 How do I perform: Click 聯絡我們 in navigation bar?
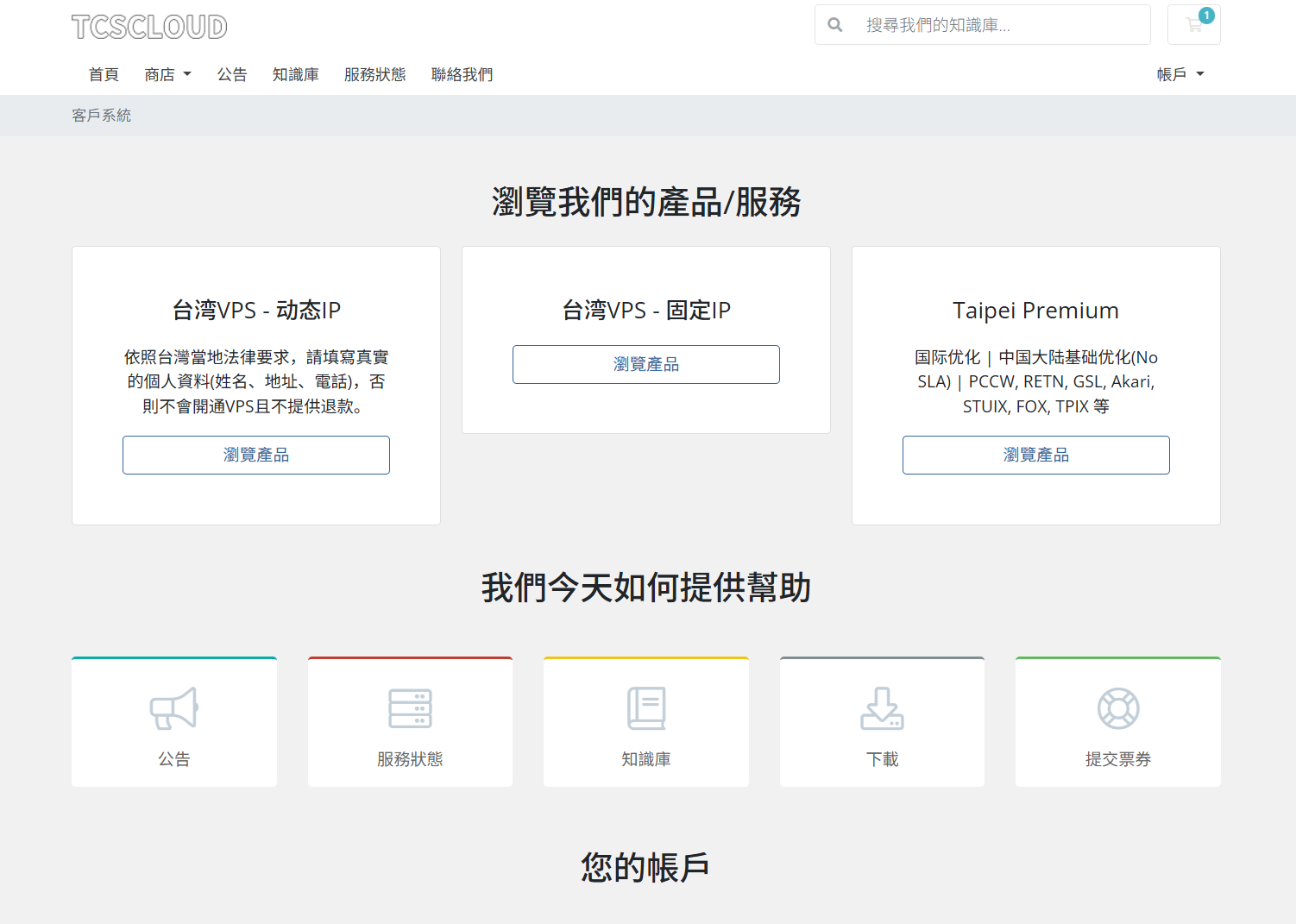pyautogui.click(x=462, y=75)
